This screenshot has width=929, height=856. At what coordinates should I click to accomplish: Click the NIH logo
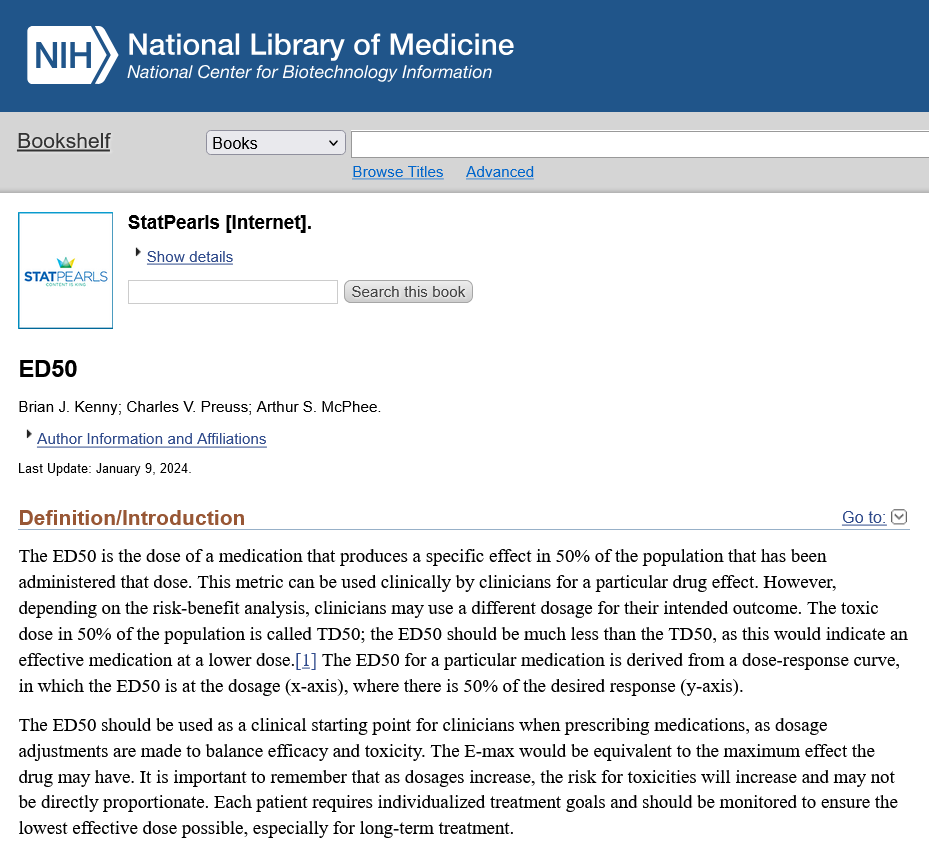tap(72, 55)
